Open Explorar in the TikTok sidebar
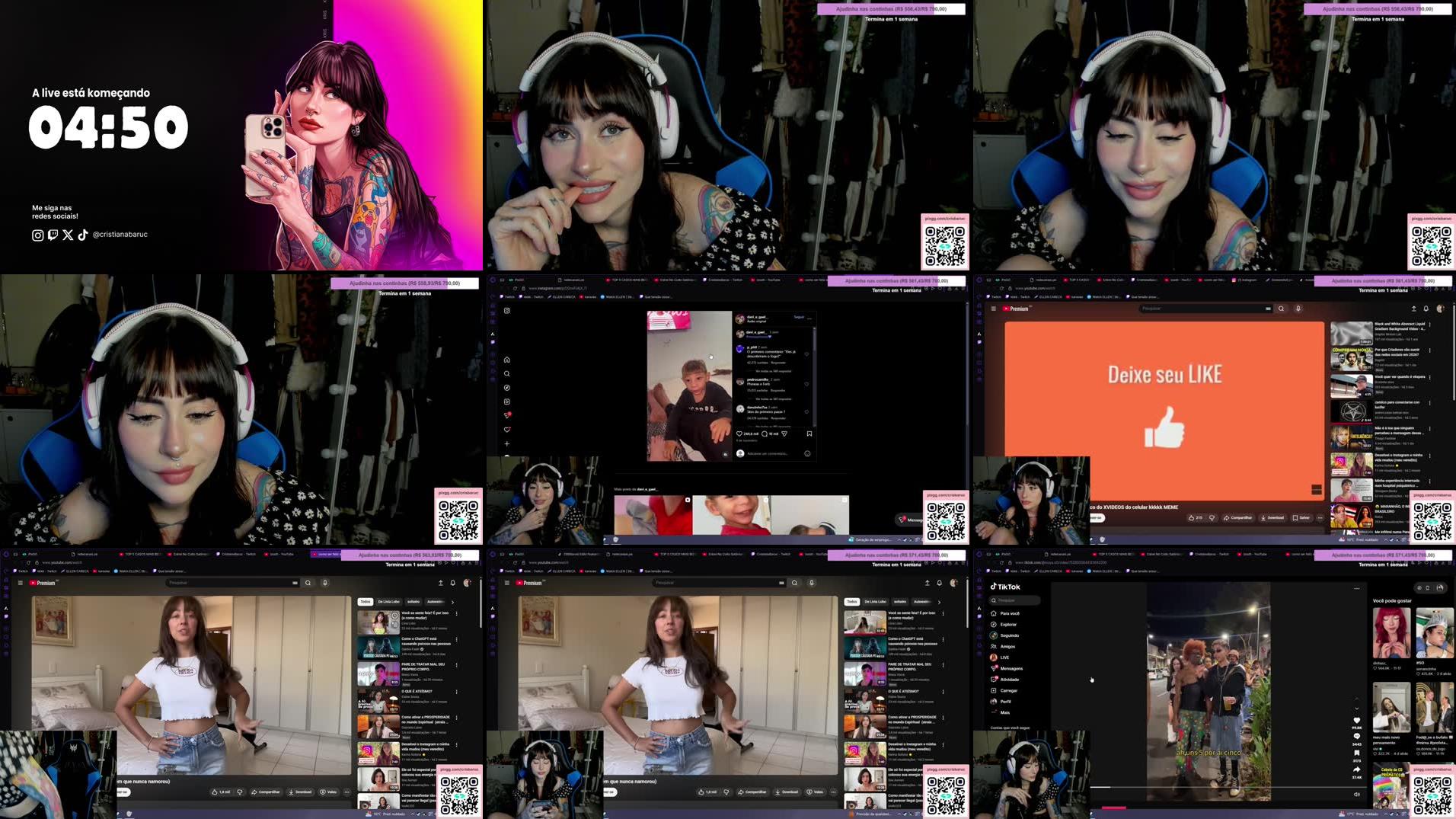 pos(1008,625)
